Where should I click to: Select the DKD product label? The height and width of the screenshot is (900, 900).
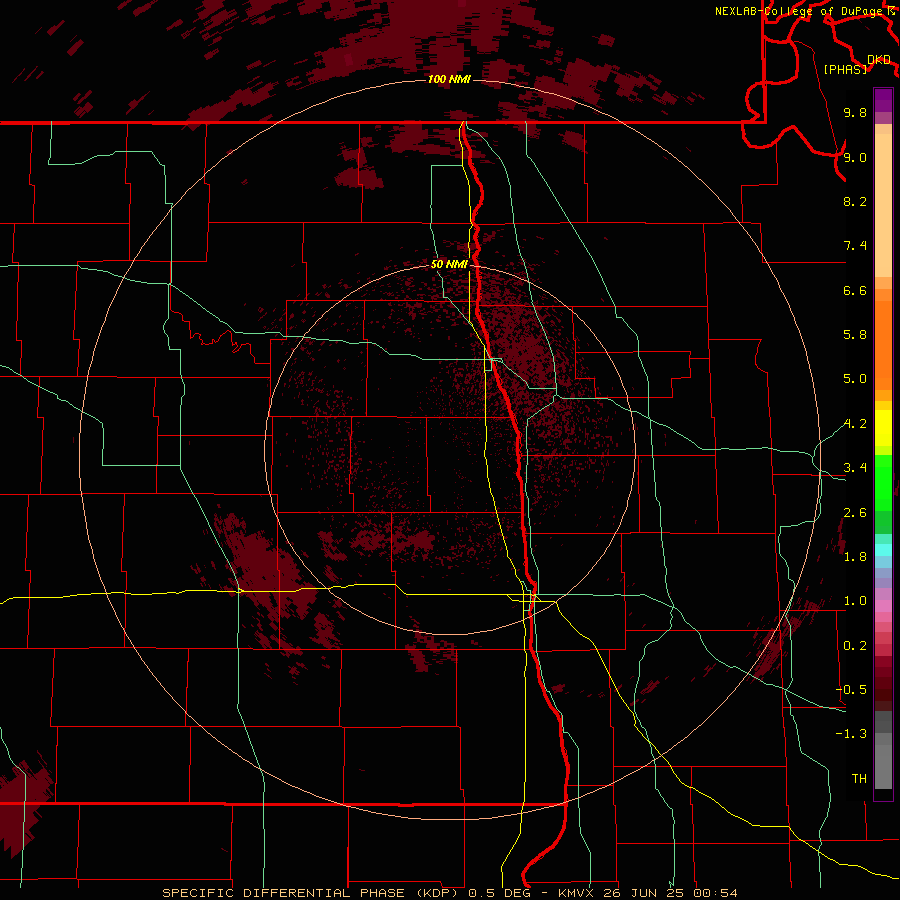(879, 59)
